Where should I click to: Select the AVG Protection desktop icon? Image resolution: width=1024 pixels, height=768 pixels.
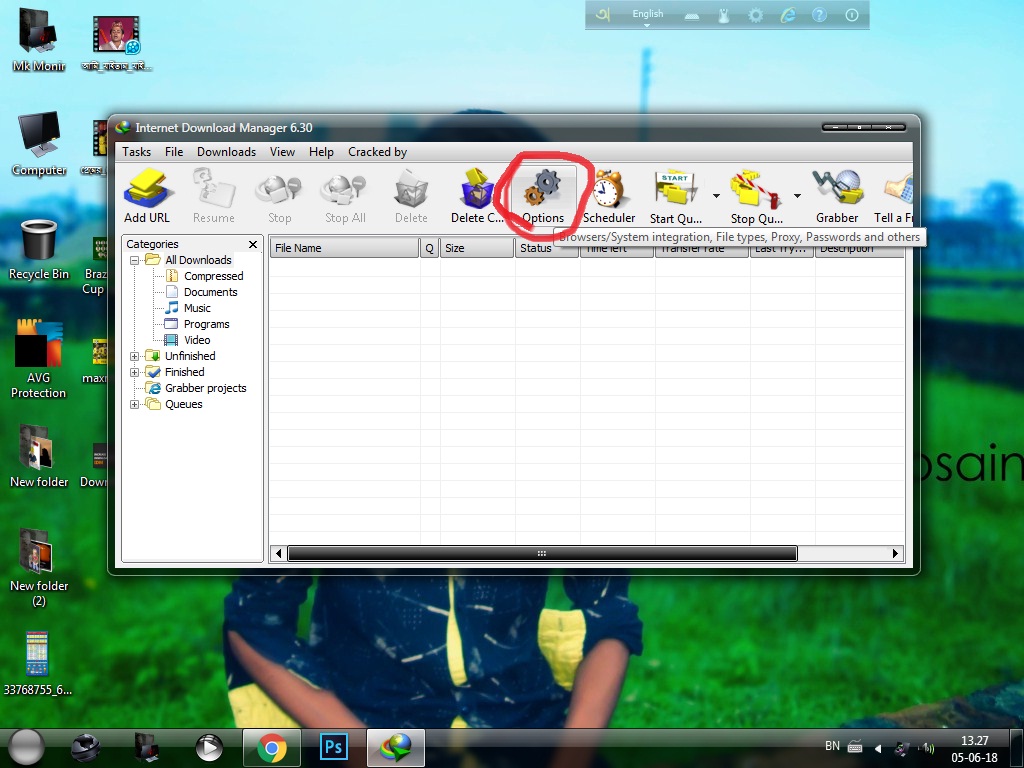[39, 359]
